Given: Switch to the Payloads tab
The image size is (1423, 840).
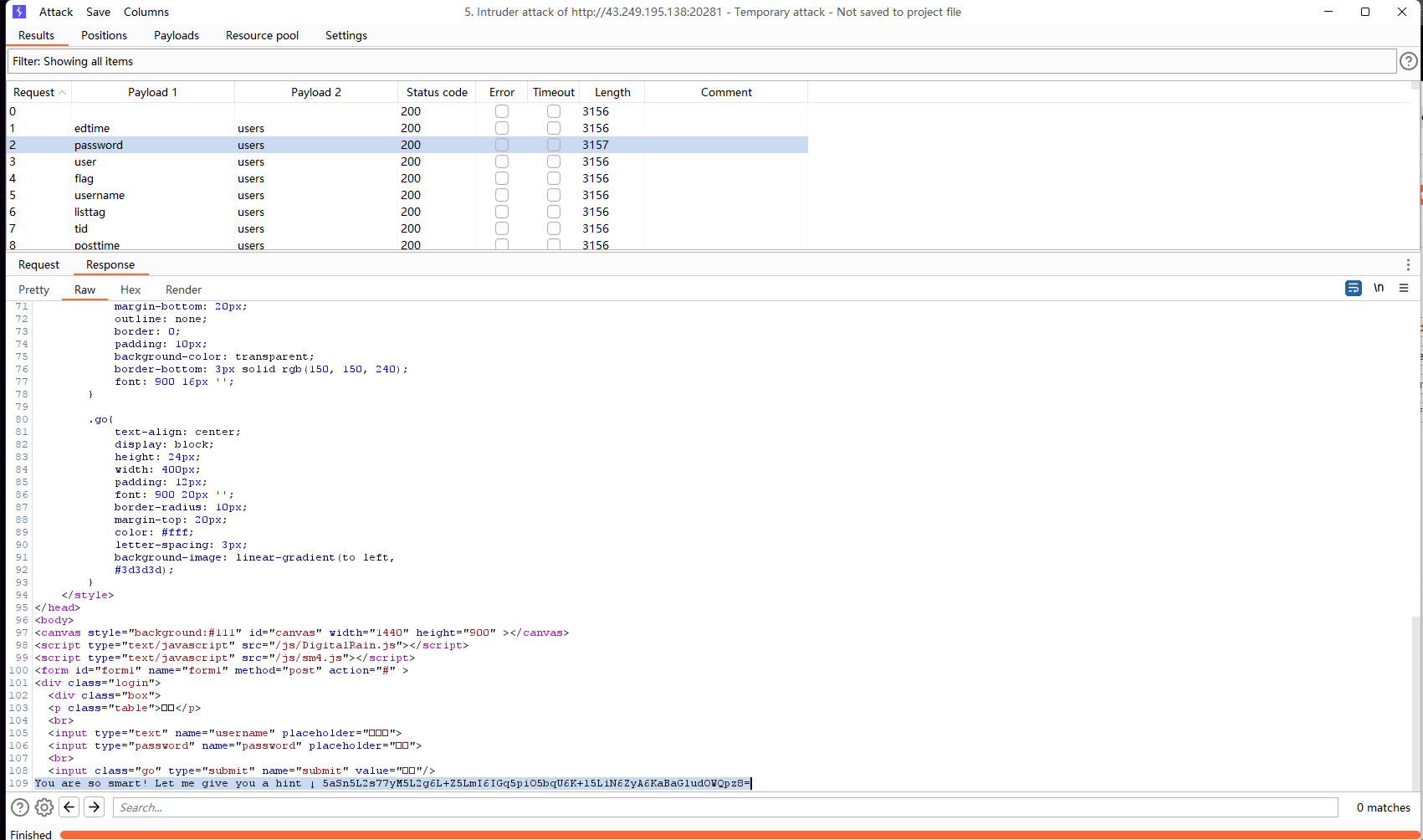Looking at the screenshot, I should click(177, 35).
